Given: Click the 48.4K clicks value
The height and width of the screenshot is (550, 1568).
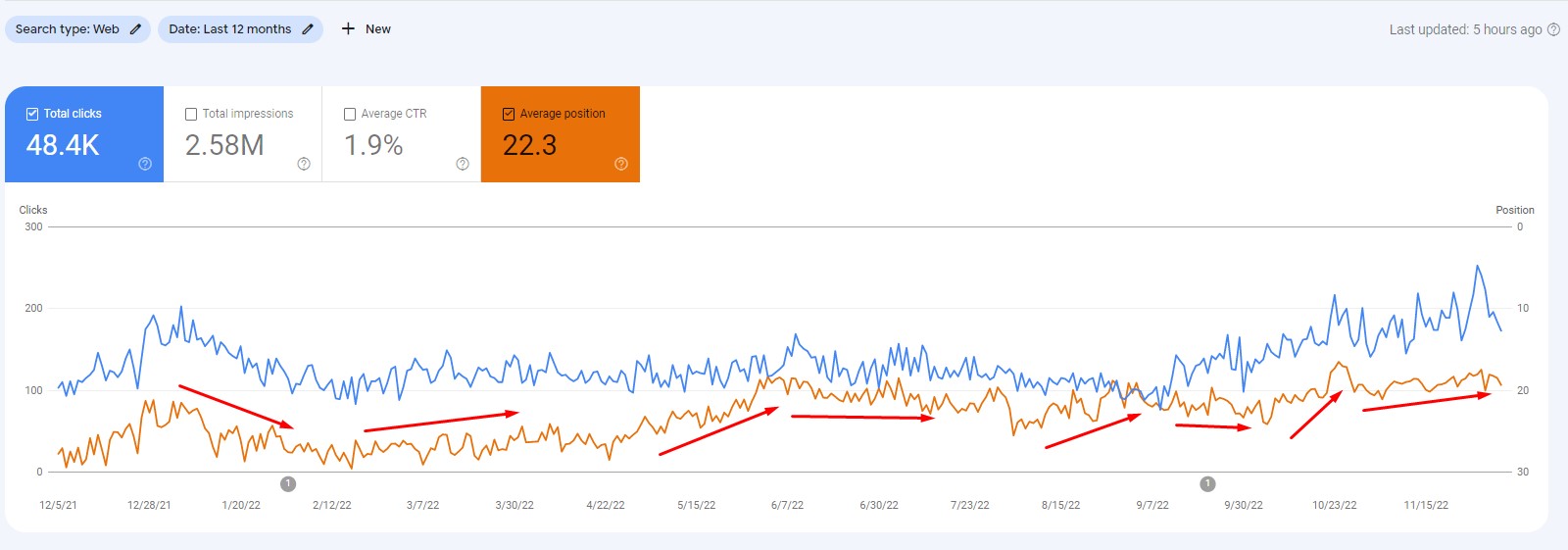Looking at the screenshot, I should [63, 145].
